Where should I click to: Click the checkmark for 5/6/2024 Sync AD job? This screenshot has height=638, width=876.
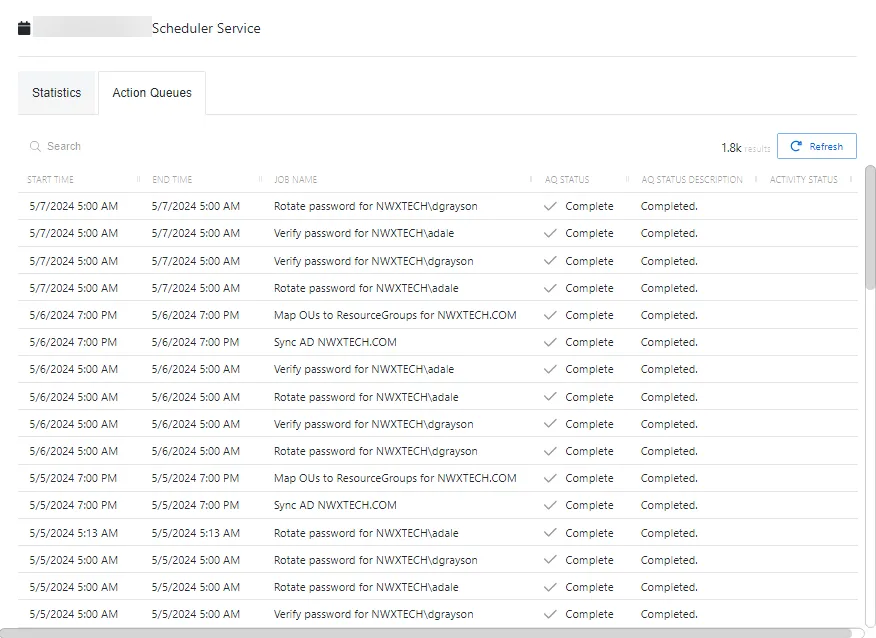(550, 342)
